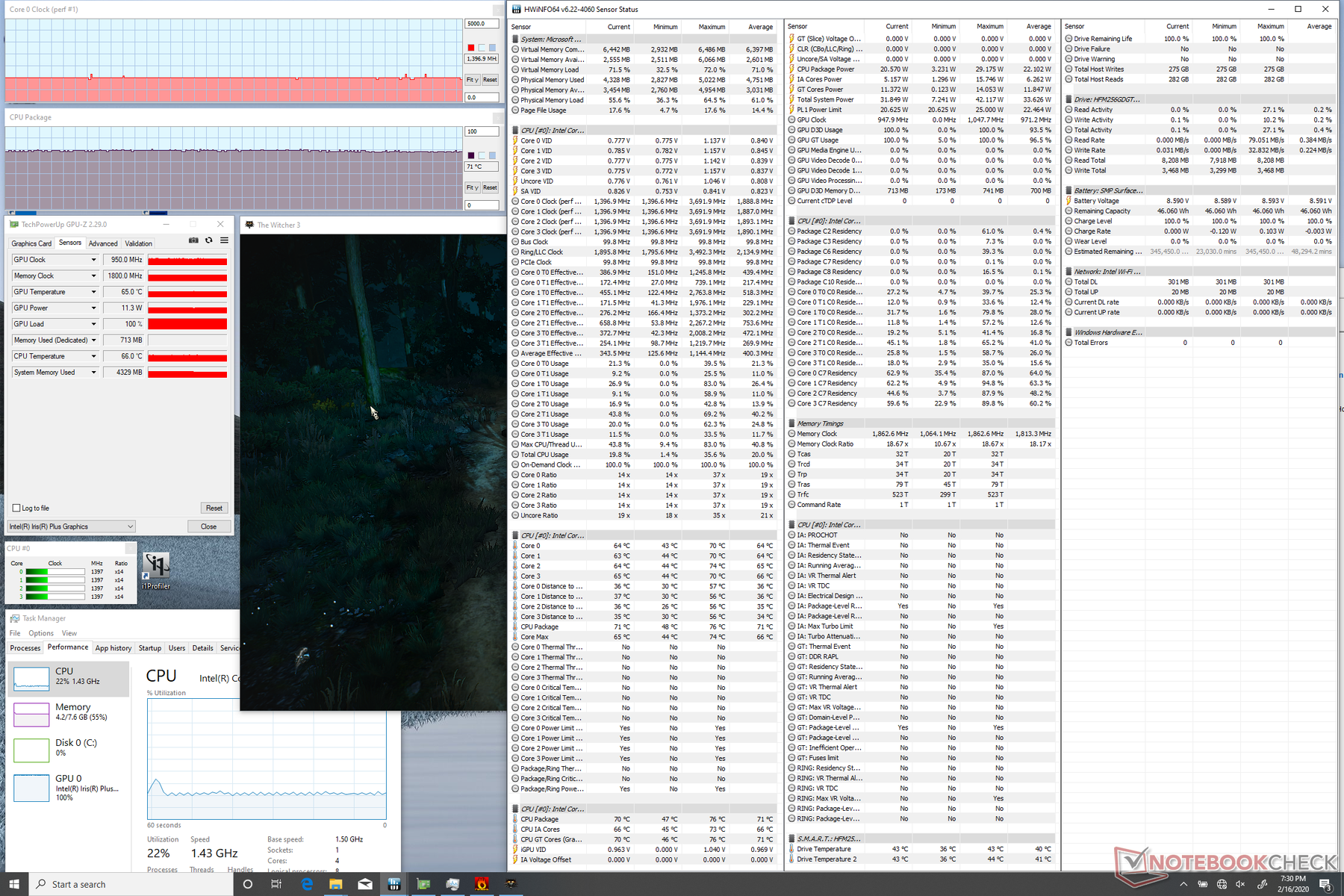Click the muted volume tray icon
The height and width of the screenshot is (896, 1344).
(x=1241, y=885)
